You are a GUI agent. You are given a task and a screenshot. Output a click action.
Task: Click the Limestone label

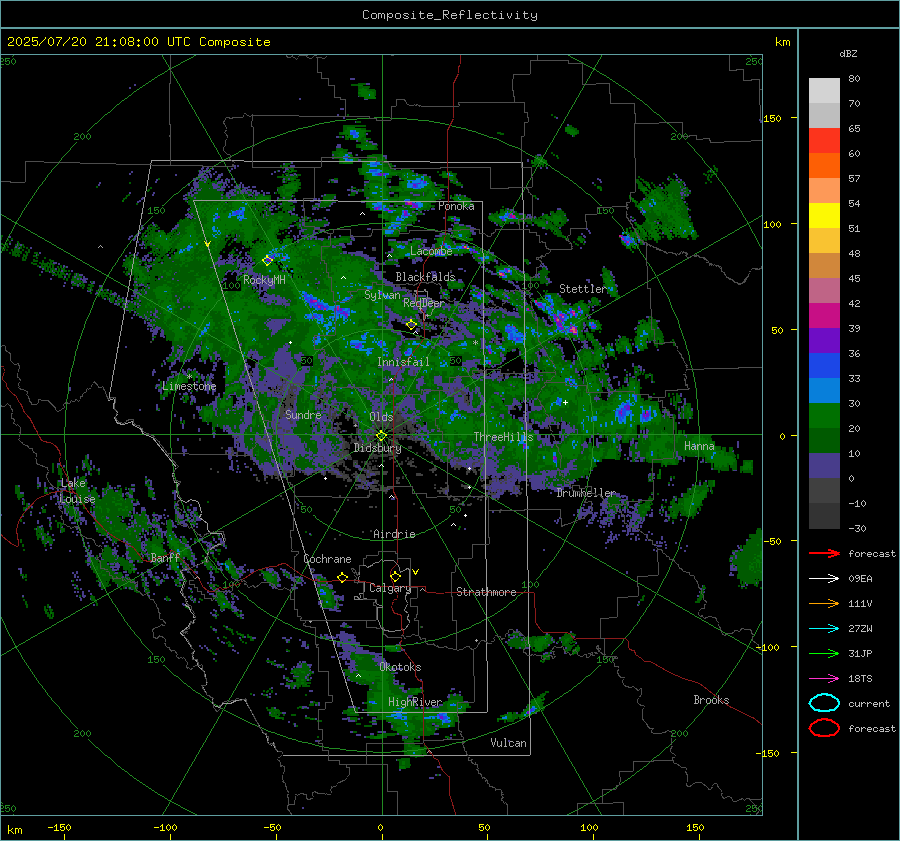tap(189, 386)
